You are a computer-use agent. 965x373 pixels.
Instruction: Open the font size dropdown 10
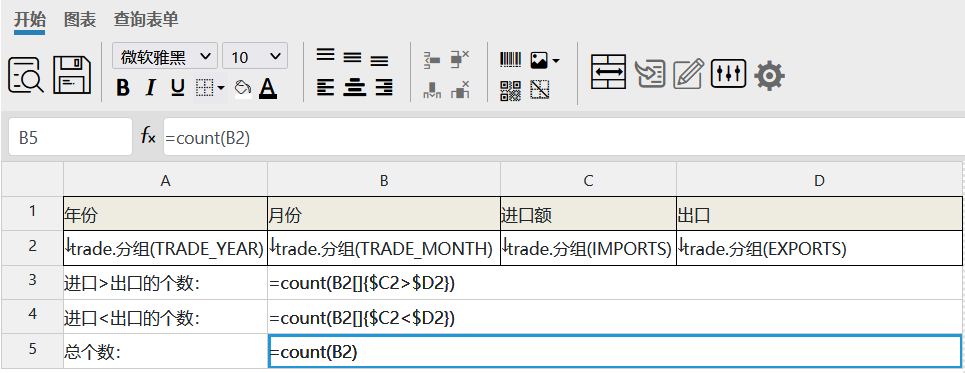(255, 57)
